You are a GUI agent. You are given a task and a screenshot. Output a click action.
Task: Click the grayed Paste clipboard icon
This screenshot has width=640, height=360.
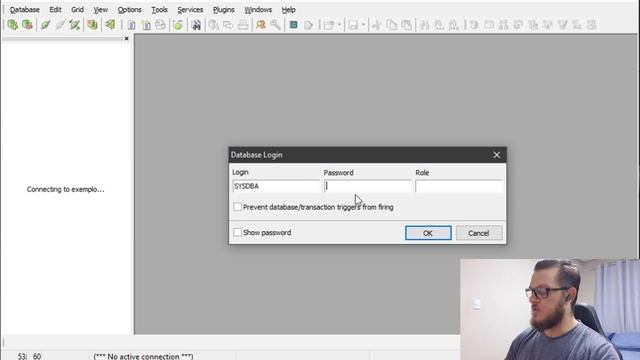tap(407, 25)
